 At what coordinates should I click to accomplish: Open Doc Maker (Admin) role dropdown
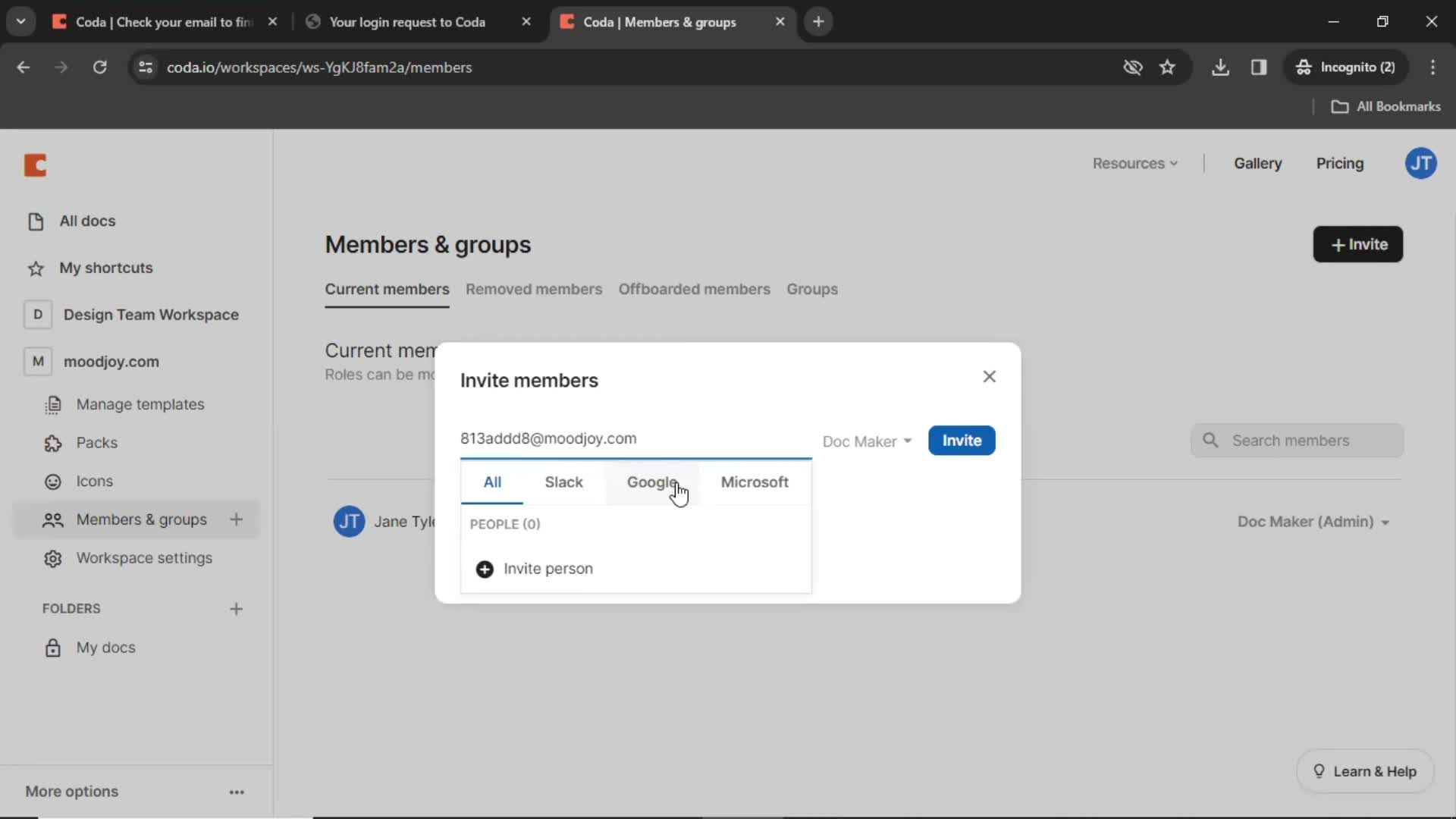1313,522
